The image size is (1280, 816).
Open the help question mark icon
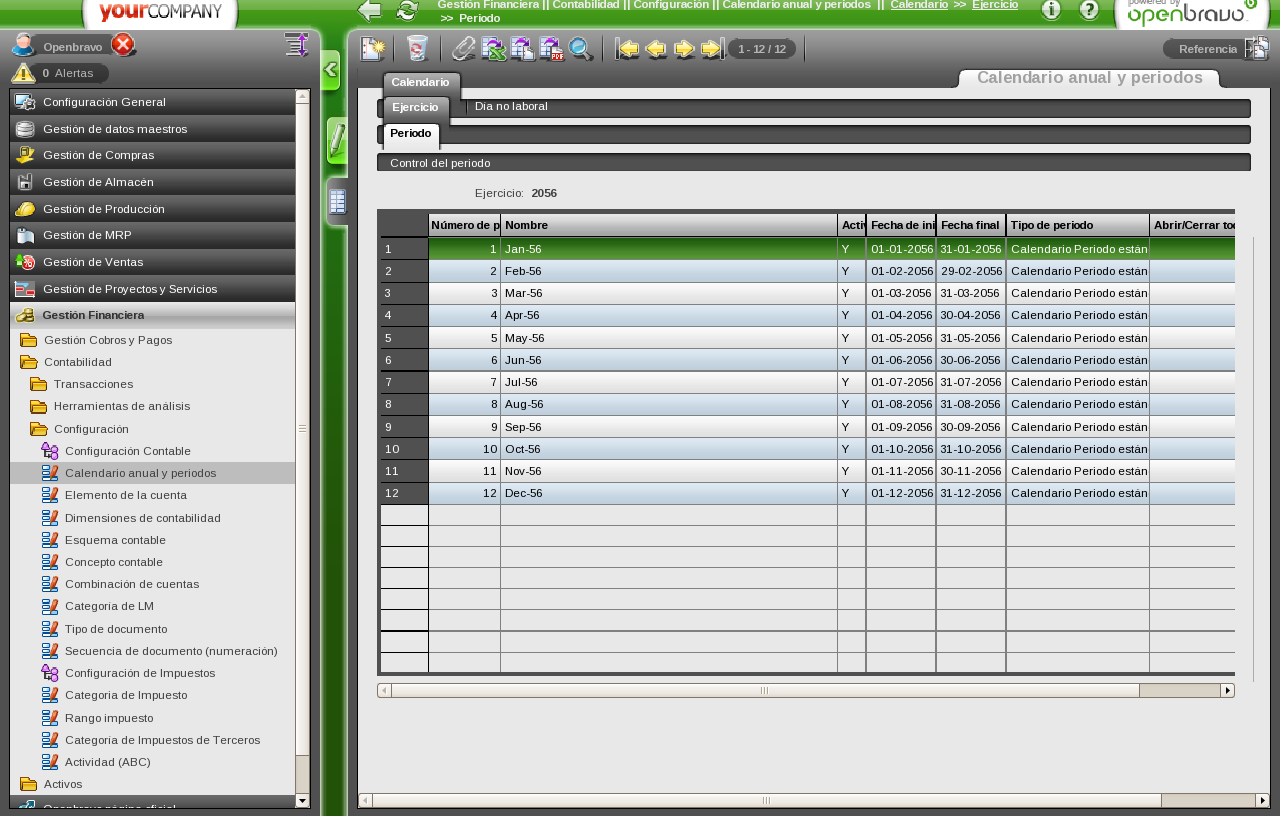point(1089,10)
